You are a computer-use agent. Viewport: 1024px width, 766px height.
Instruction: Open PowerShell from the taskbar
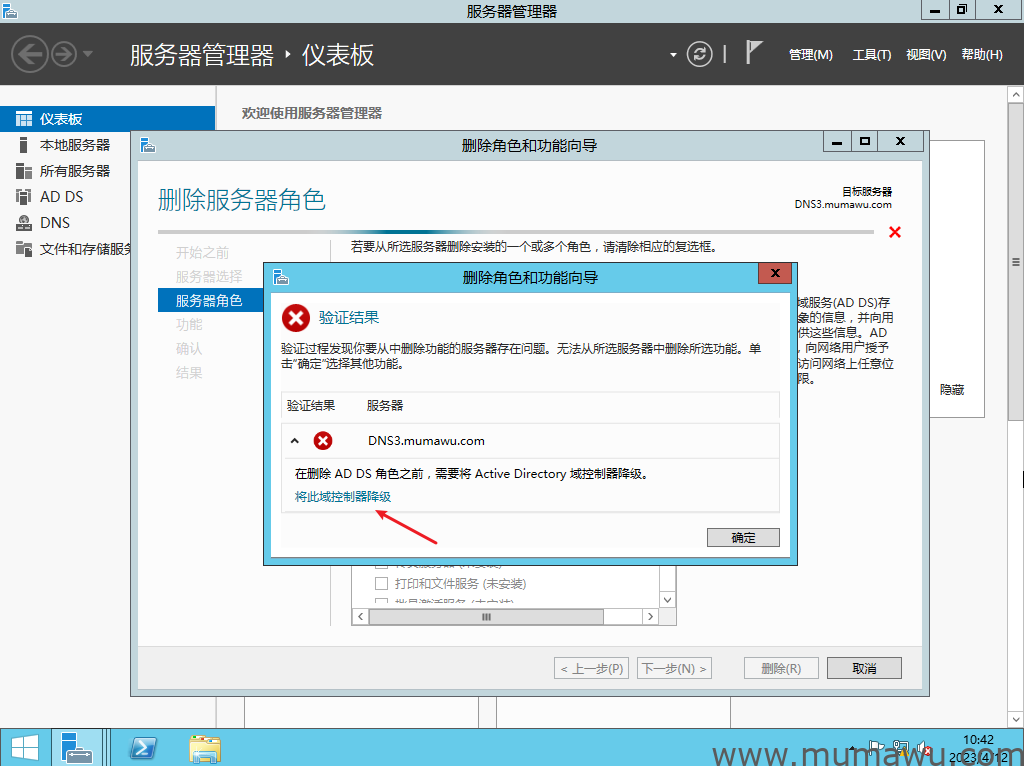(144, 748)
